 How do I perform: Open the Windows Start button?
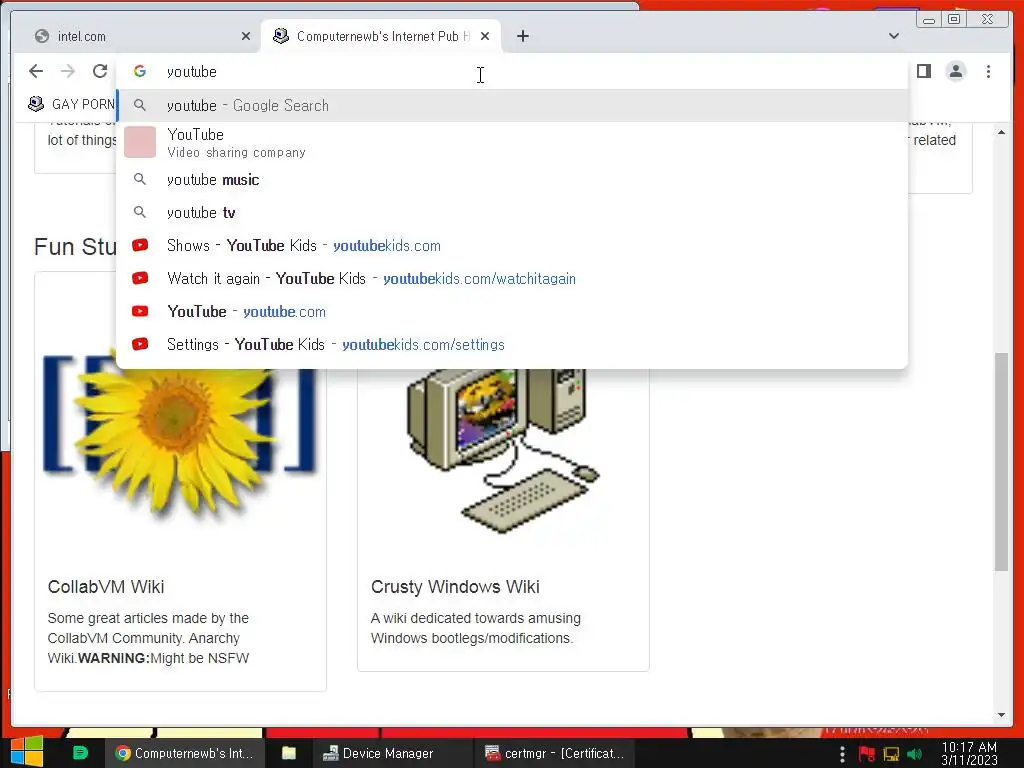coord(26,752)
